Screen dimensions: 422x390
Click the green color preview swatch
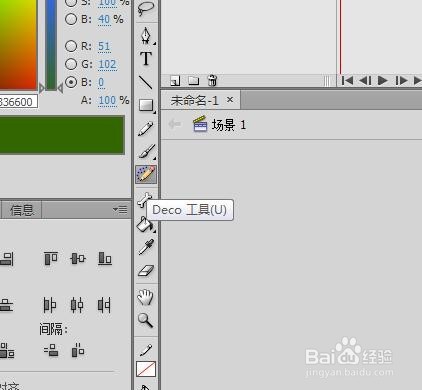[62, 135]
